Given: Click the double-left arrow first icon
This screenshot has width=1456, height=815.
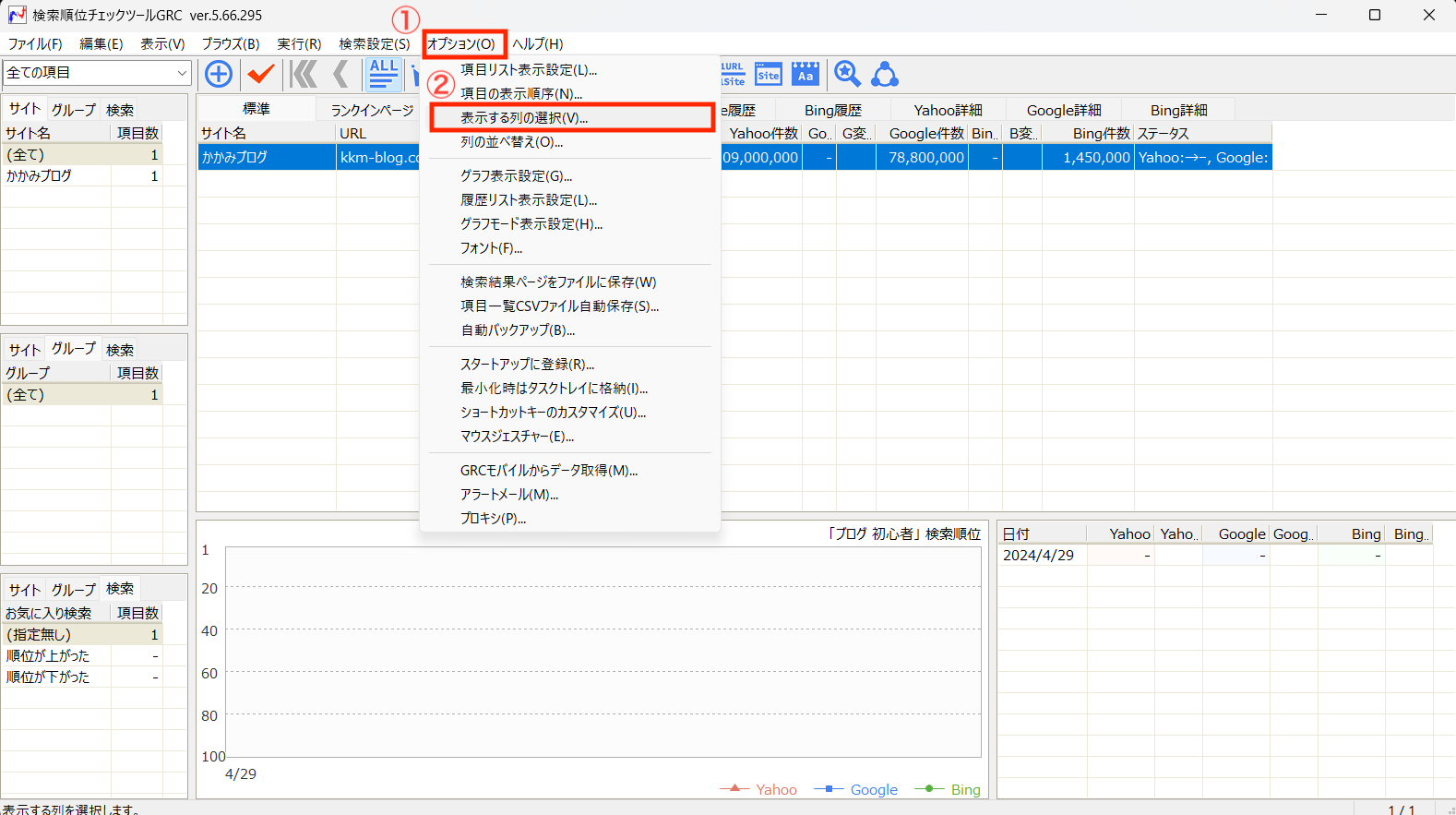Looking at the screenshot, I should click(303, 74).
